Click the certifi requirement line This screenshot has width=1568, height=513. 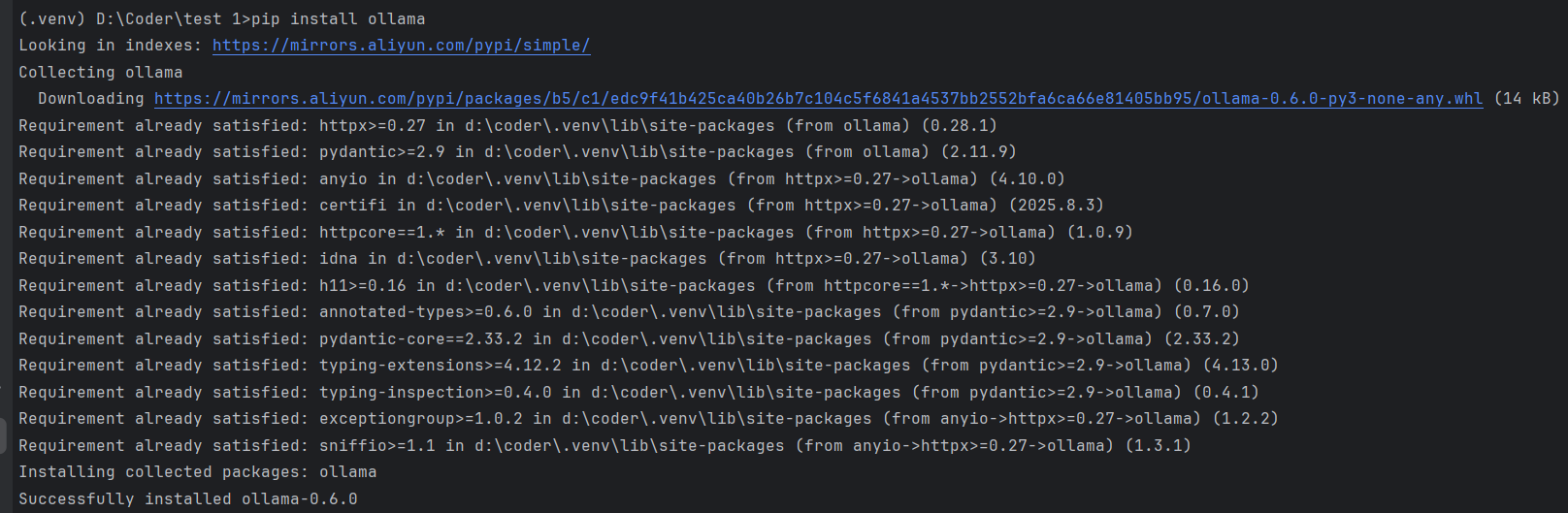click(x=561, y=206)
